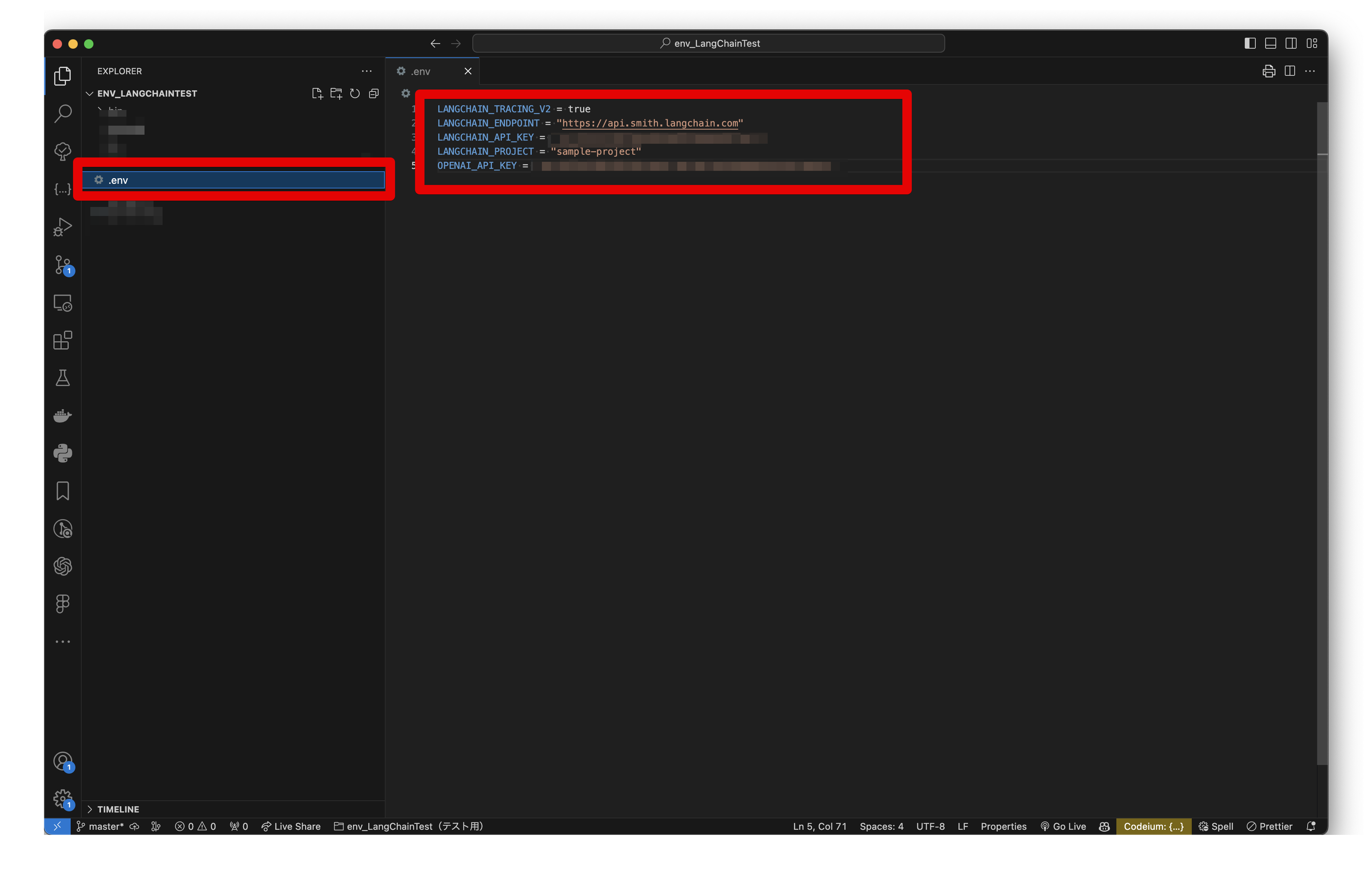Collapse the ENV_LANGCHAINTEST folder section
Viewport: 1372px width, 893px height.
[147, 93]
